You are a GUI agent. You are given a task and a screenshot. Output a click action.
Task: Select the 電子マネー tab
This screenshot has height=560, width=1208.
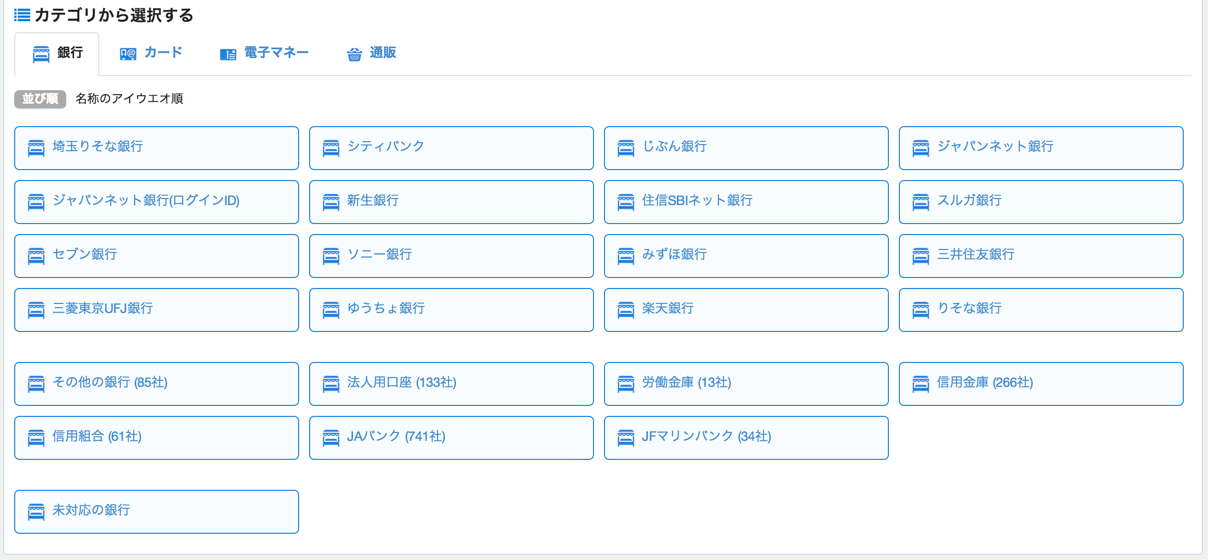264,53
